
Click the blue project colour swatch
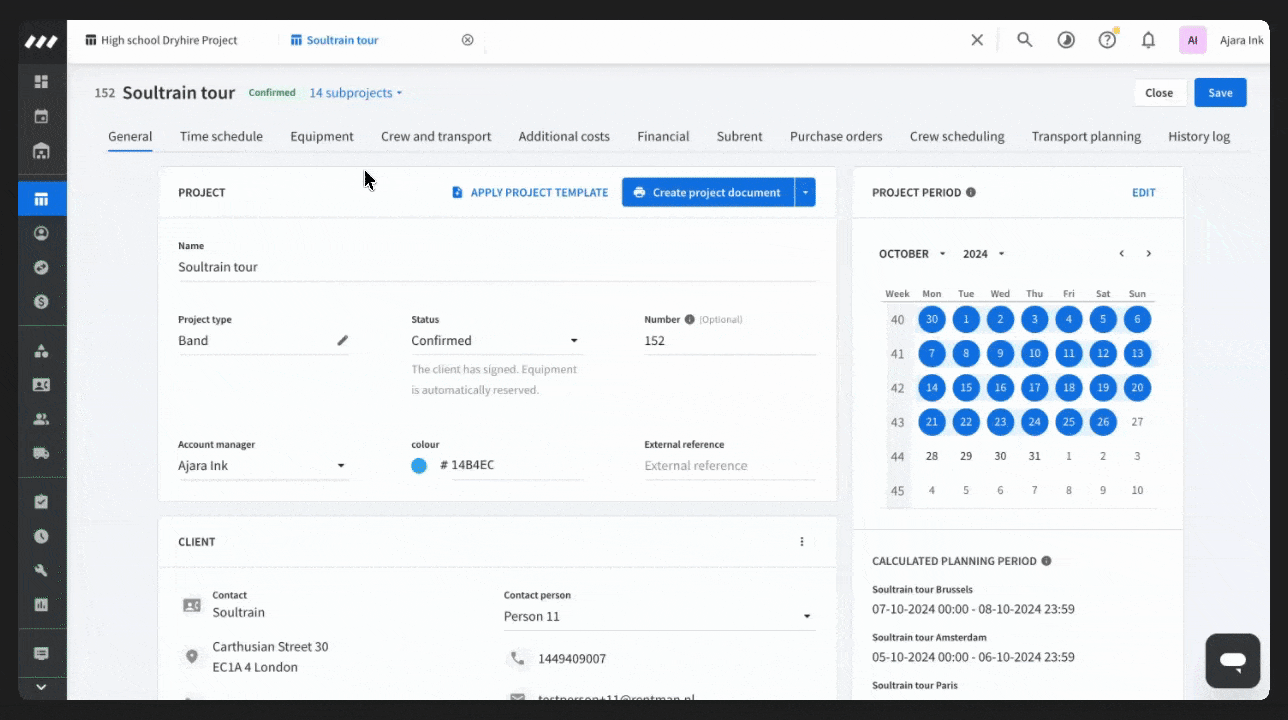(419, 466)
